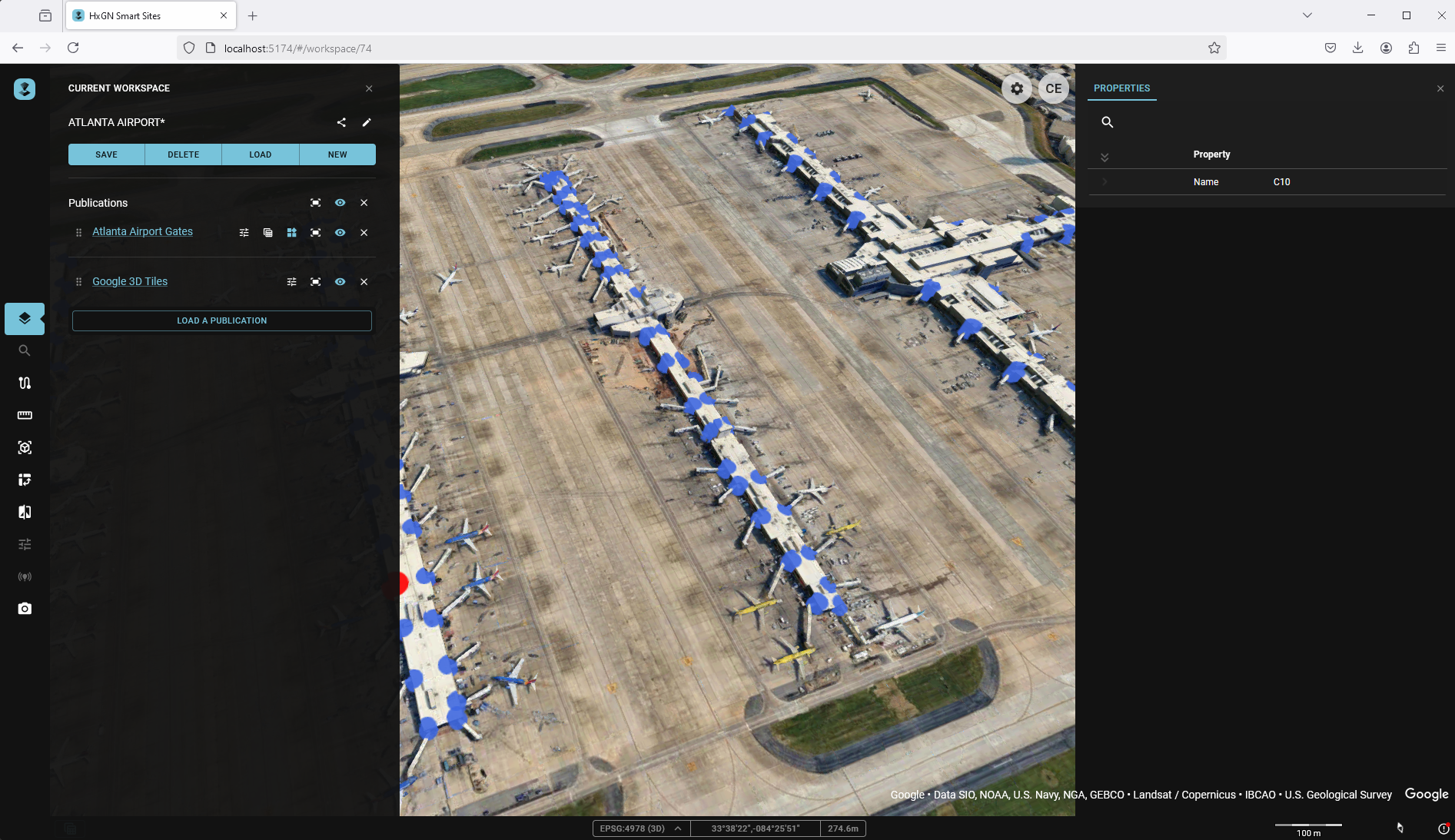The width and height of the screenshot is (1455, 840).
Task: Expand the Name property row
Action: pyautogui.click(x=1105, y=182)
